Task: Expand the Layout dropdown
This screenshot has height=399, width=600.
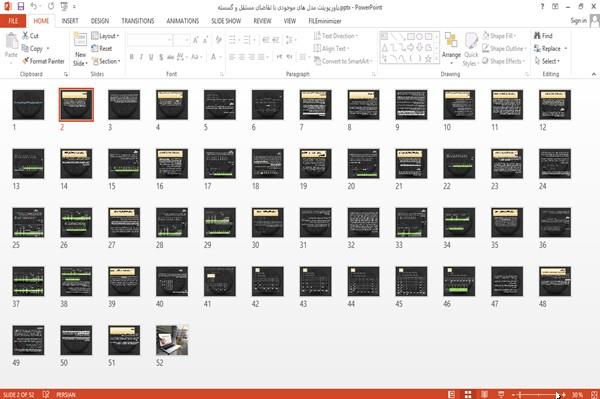Action: point(105,36)
